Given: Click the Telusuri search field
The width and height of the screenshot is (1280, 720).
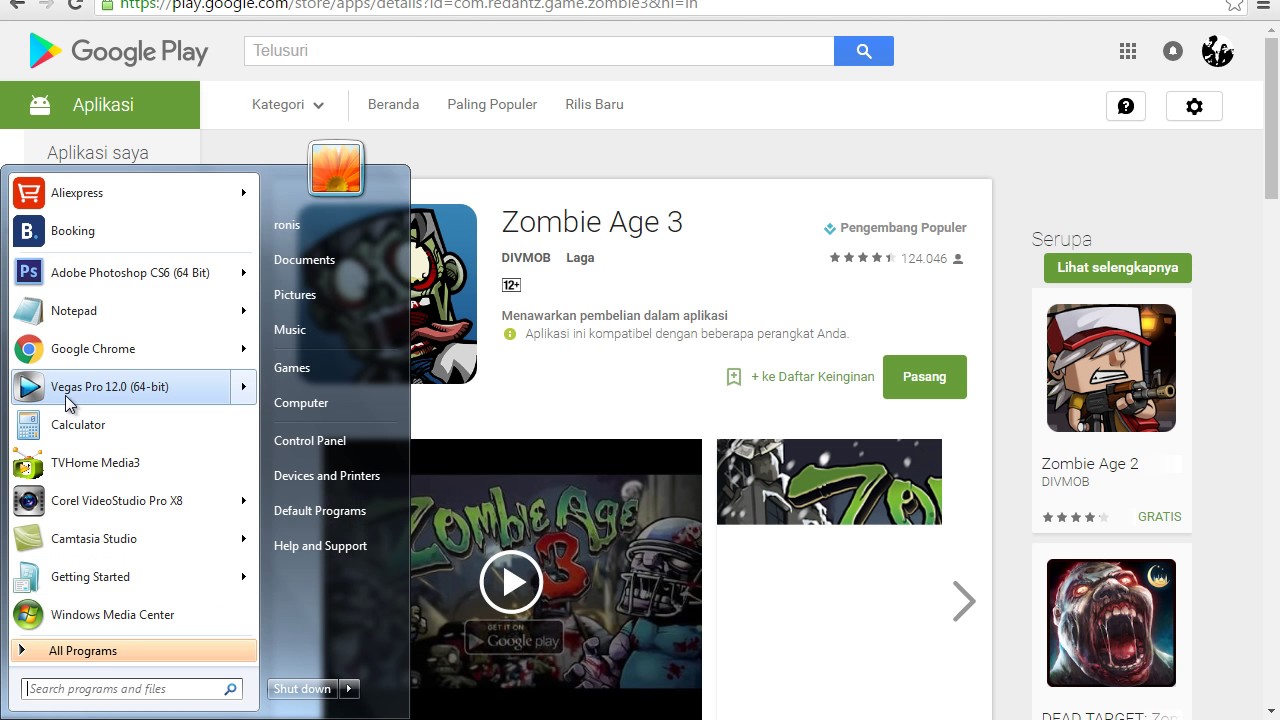Looking at the screenshot, I should pyautogui.click(x=539, y=51).
